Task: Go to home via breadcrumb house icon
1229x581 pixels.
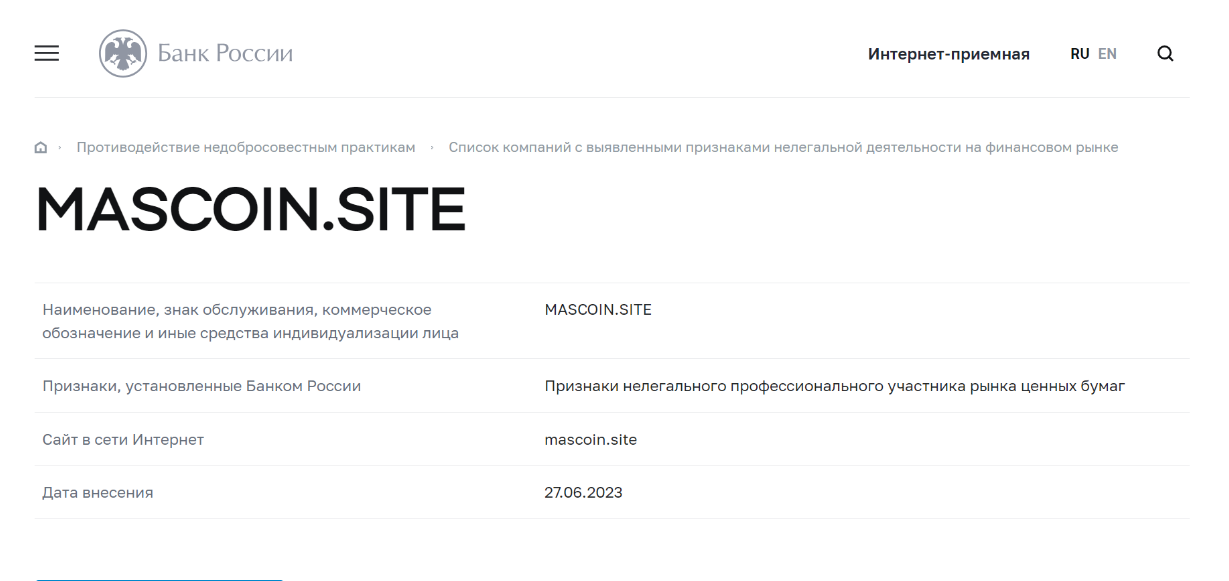Action: 41,148
